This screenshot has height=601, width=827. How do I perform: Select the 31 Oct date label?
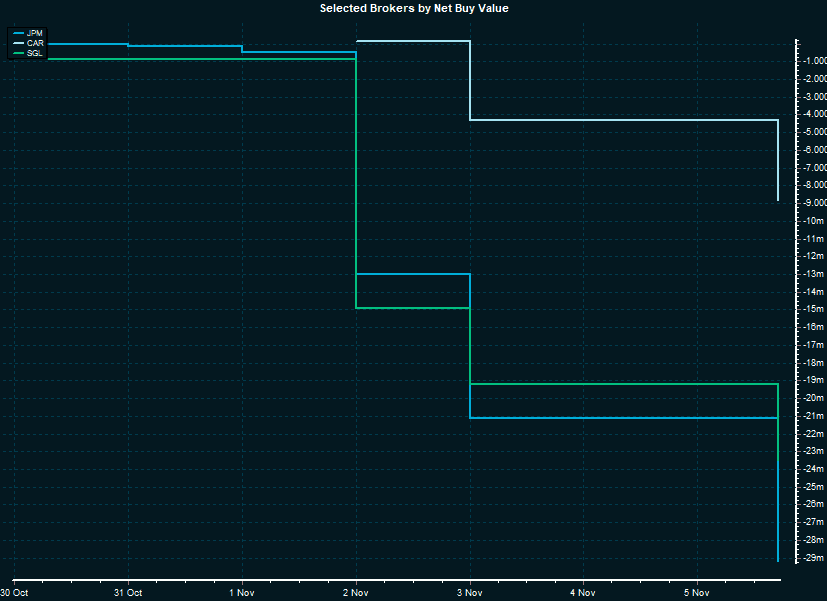click(128, 592)
